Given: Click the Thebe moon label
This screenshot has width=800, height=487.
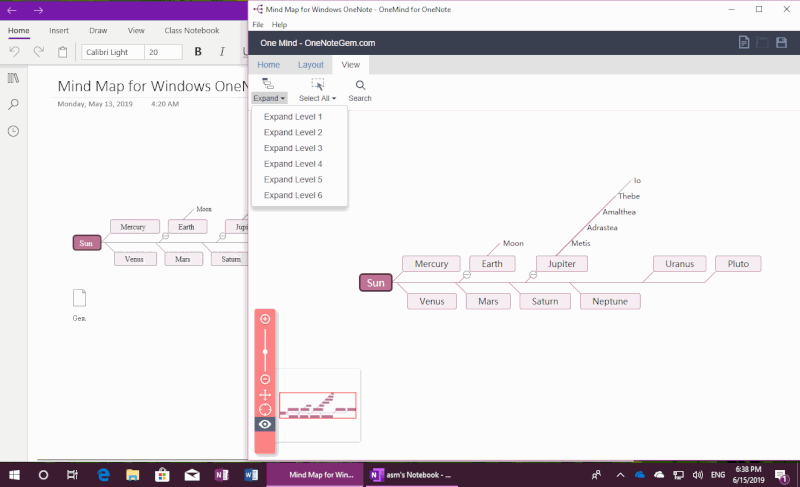Looking at the screenshot, I should tap(629, 196).
